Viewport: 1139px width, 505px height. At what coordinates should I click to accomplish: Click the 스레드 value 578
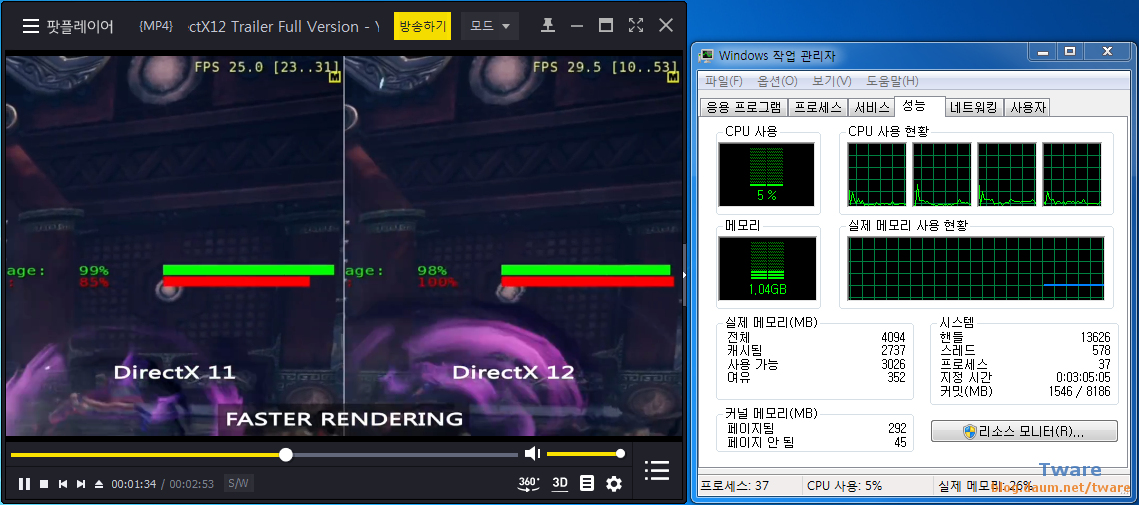point(1101,350)
